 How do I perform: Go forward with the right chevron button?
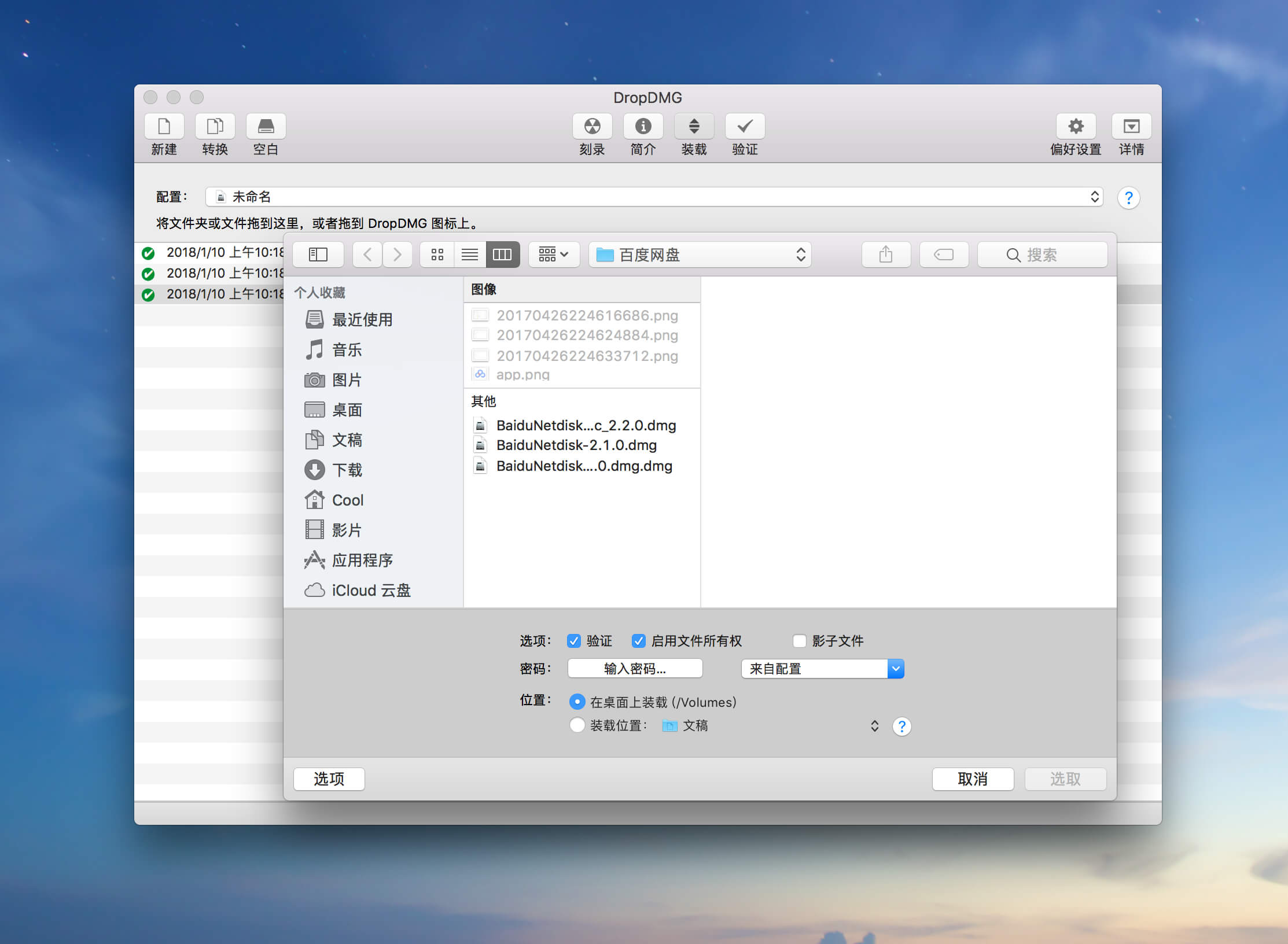397,255
